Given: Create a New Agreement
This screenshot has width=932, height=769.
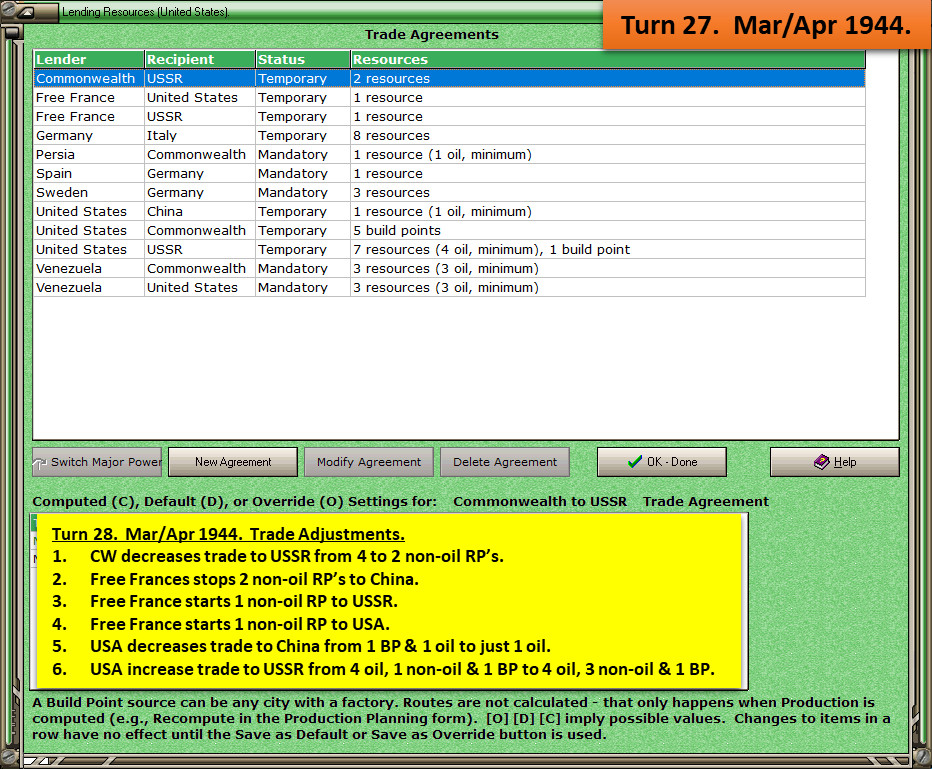Looking at the screenshot, I should coord(233,462).
